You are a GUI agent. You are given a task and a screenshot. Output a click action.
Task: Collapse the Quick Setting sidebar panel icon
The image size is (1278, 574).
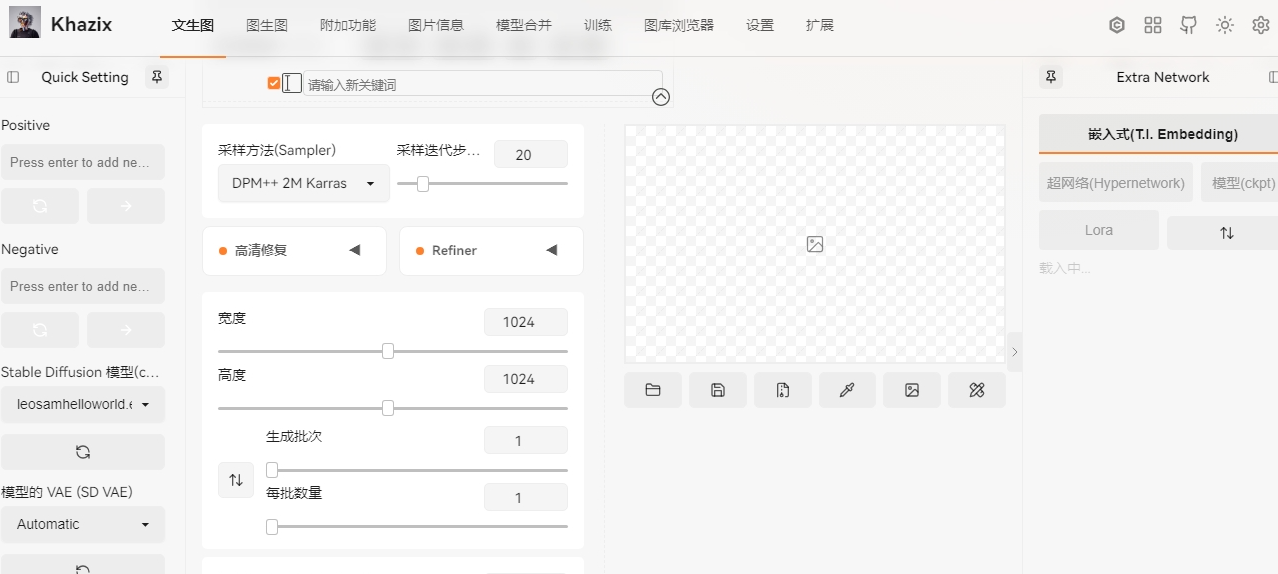[13, 77]
